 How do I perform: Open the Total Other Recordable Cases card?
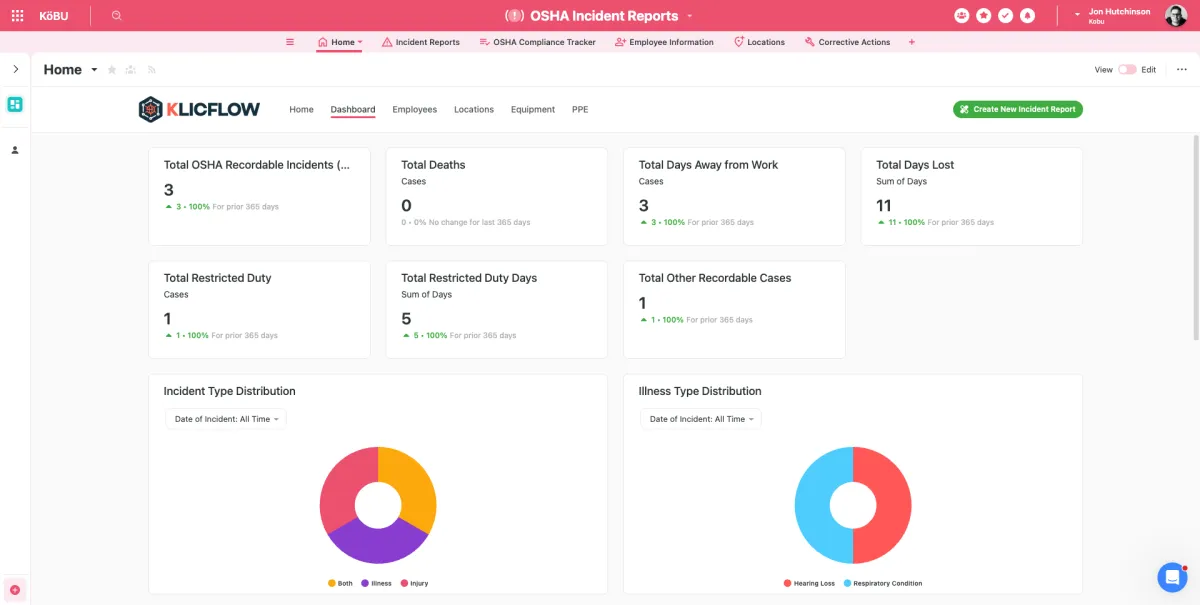pyautogui.click(x=734, y=309)
